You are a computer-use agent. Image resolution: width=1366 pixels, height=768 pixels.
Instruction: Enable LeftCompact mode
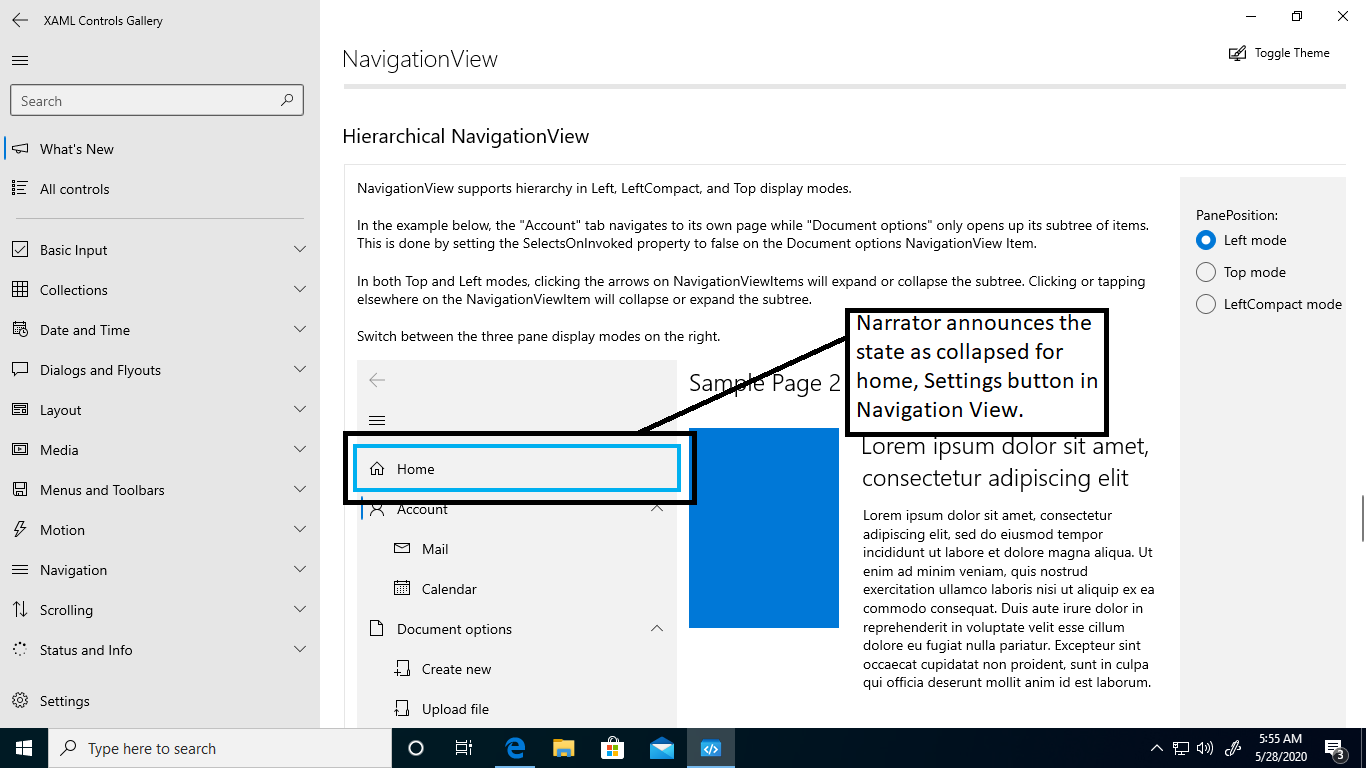click(x=1205, y=303)
